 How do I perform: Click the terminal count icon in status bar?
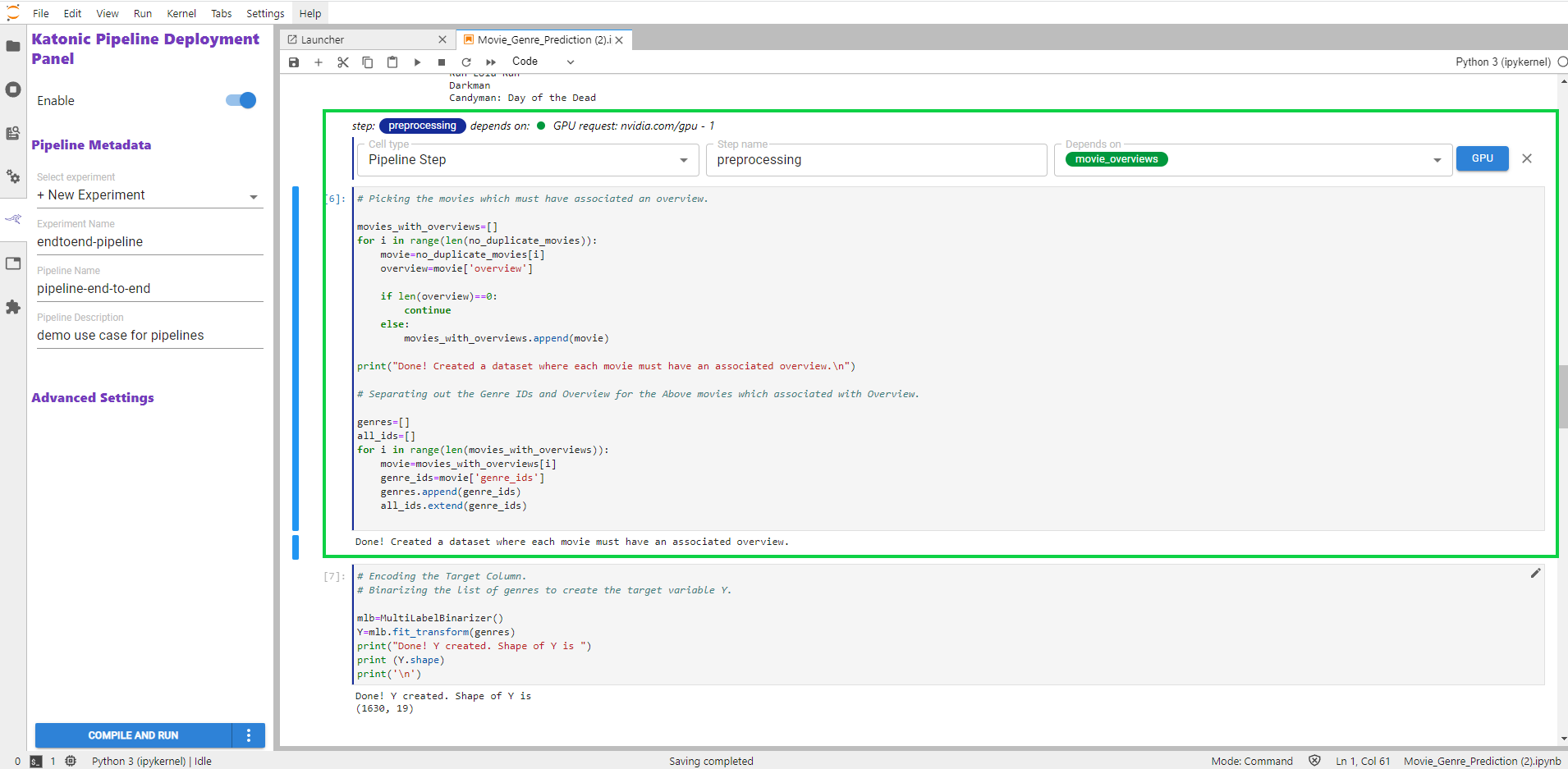[x=36, y=761]
